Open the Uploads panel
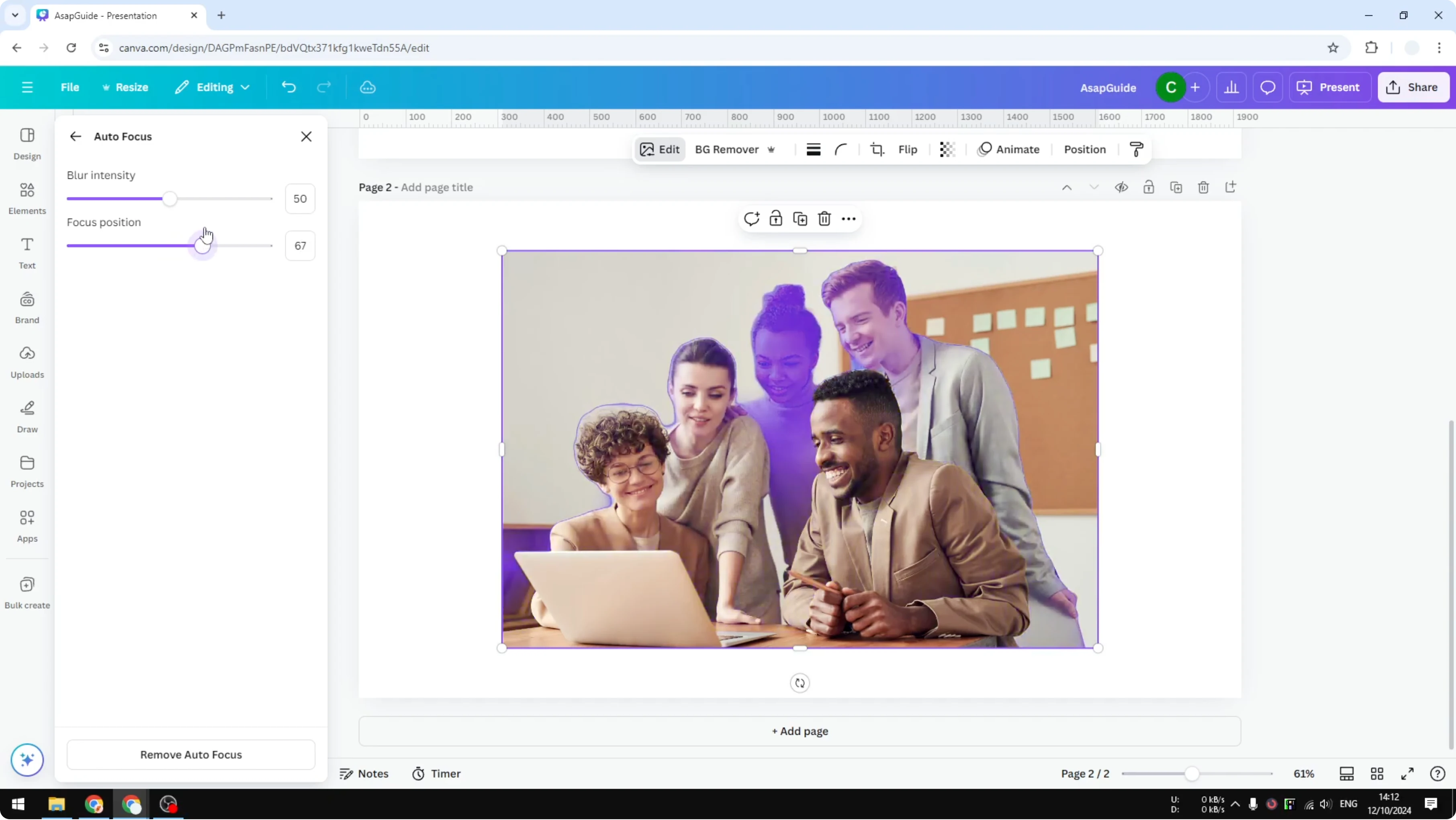 27,361
